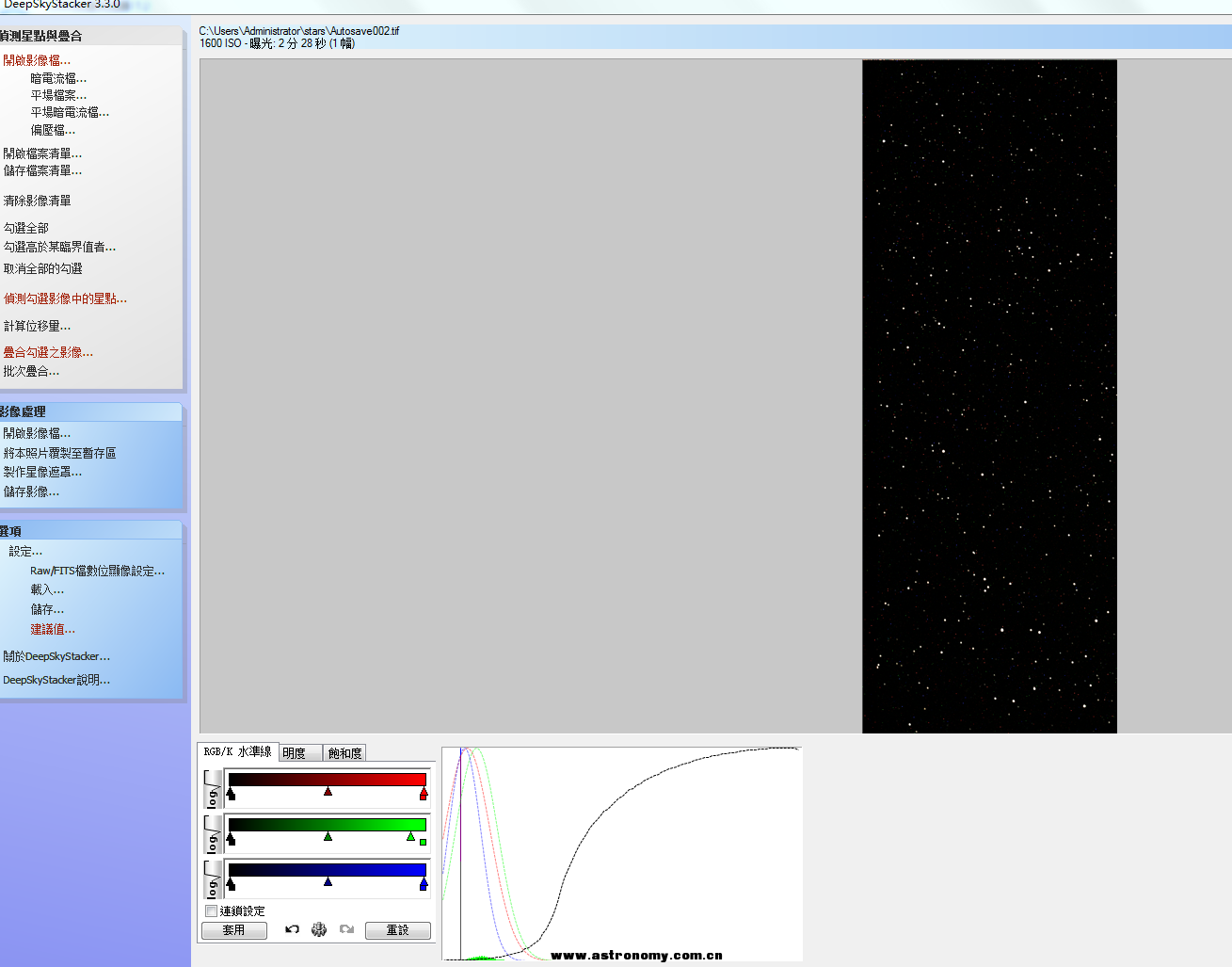The image size is (1232, 967).
Task: Open 開啟影像檔 in the top stacking panel
Action: point(37,60)
